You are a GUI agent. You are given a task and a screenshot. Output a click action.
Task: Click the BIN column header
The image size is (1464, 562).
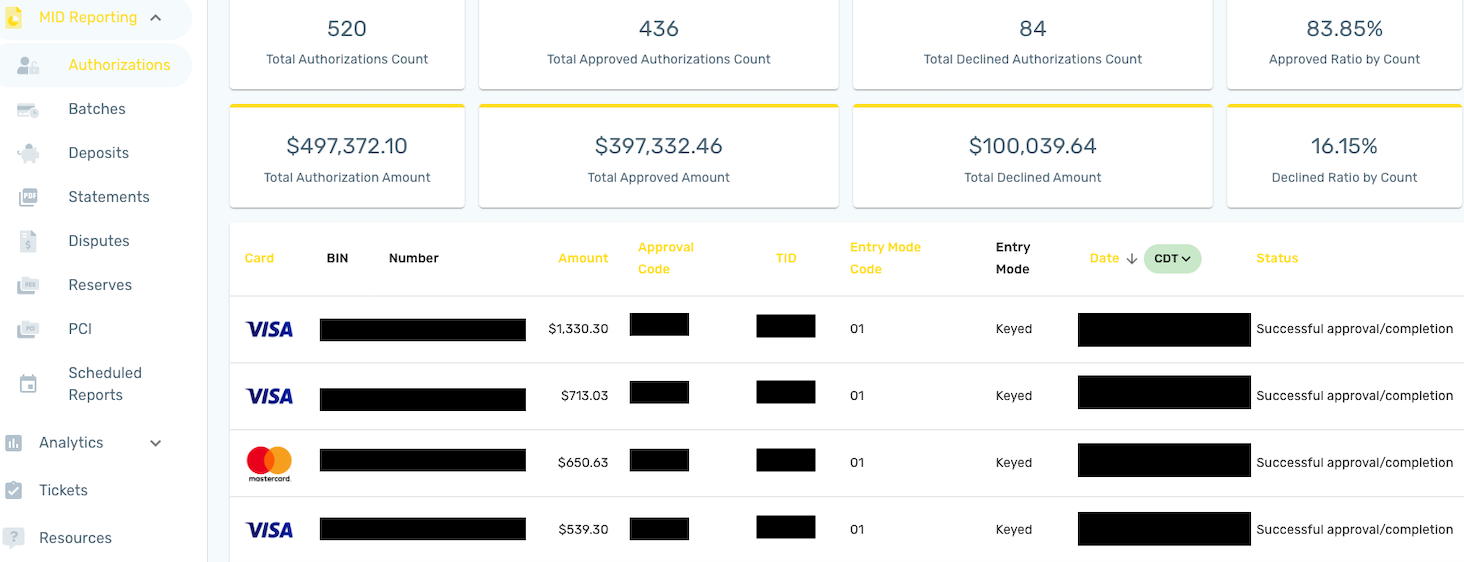click(x=337, y=258)
